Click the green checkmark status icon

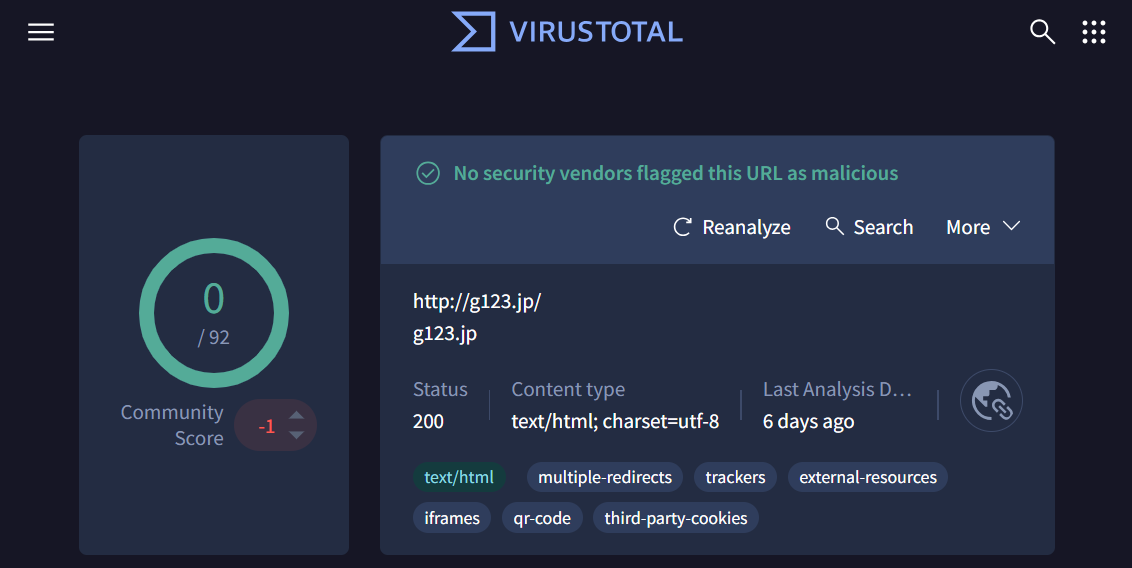pos(428,173)
